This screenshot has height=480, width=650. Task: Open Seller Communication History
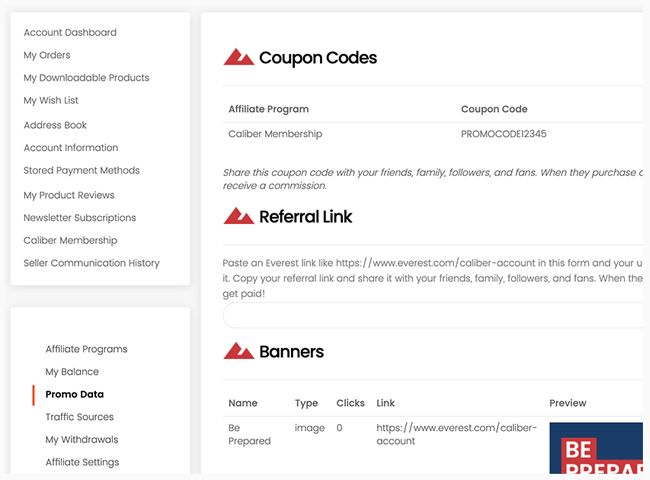click(92, 263)
